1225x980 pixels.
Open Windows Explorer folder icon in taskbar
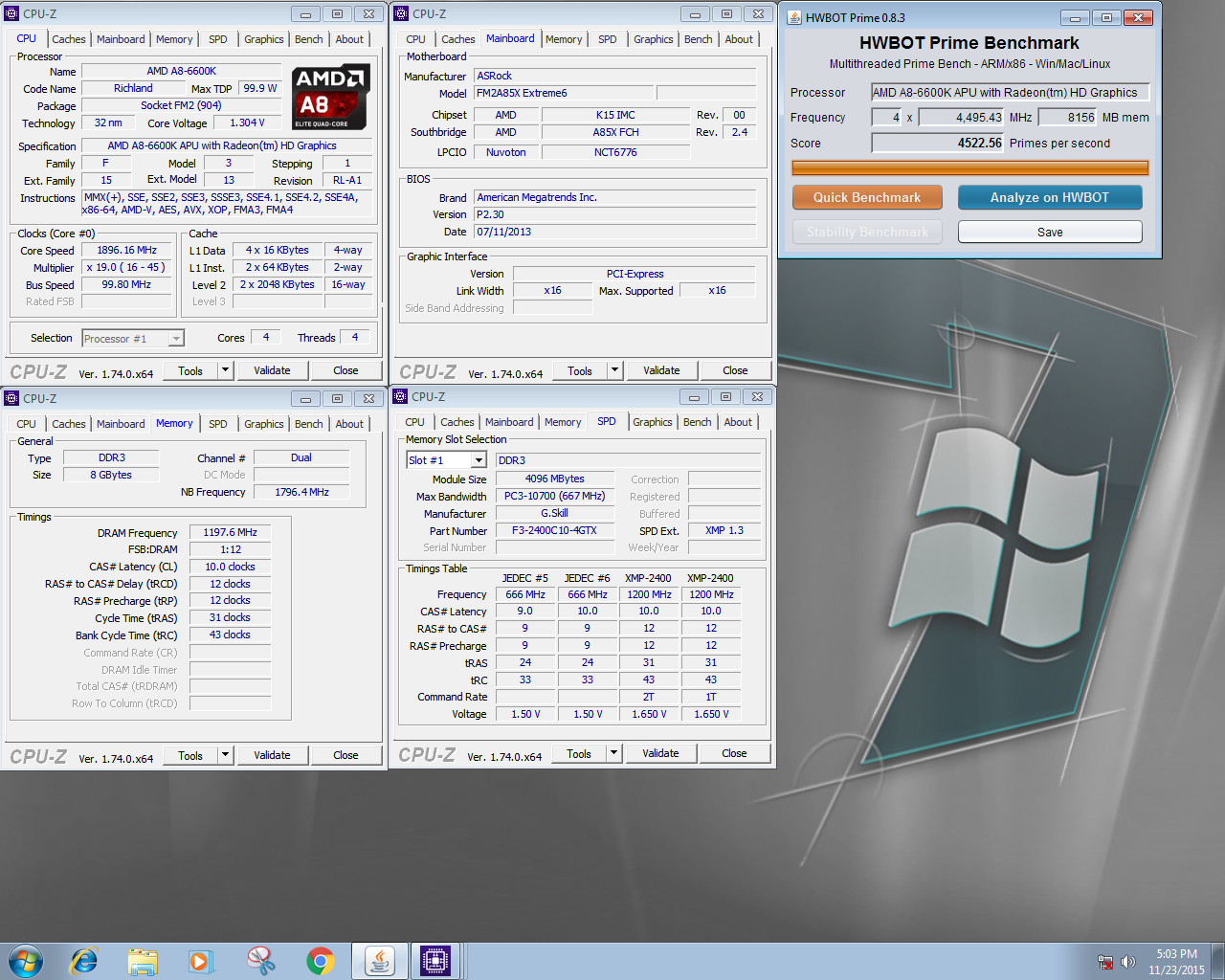tap(143, 961)
